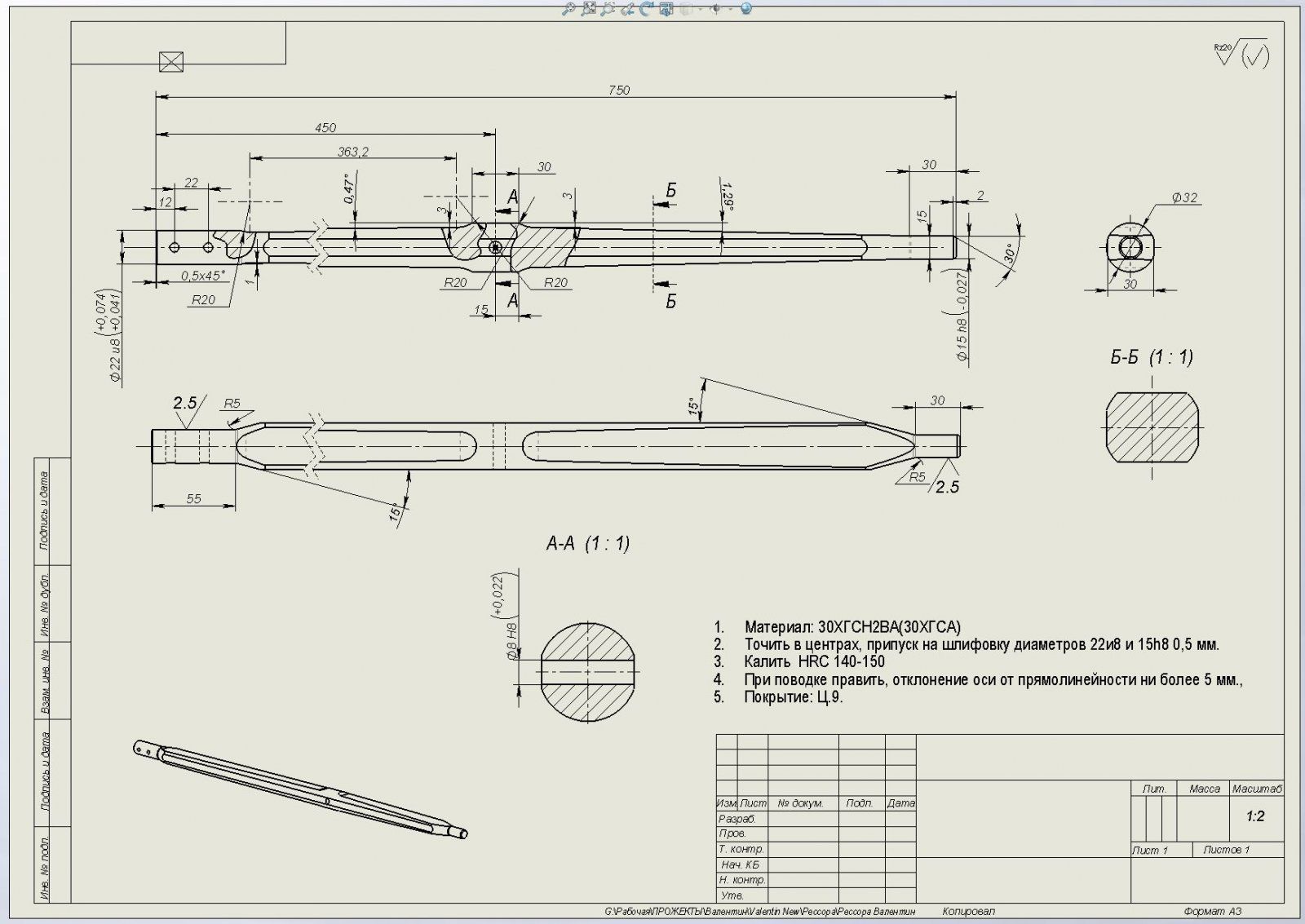Click the magnifier icon with blue arrow
Image resolution: width=1305 pixels, height=924 pixels.
pos(627,9)
